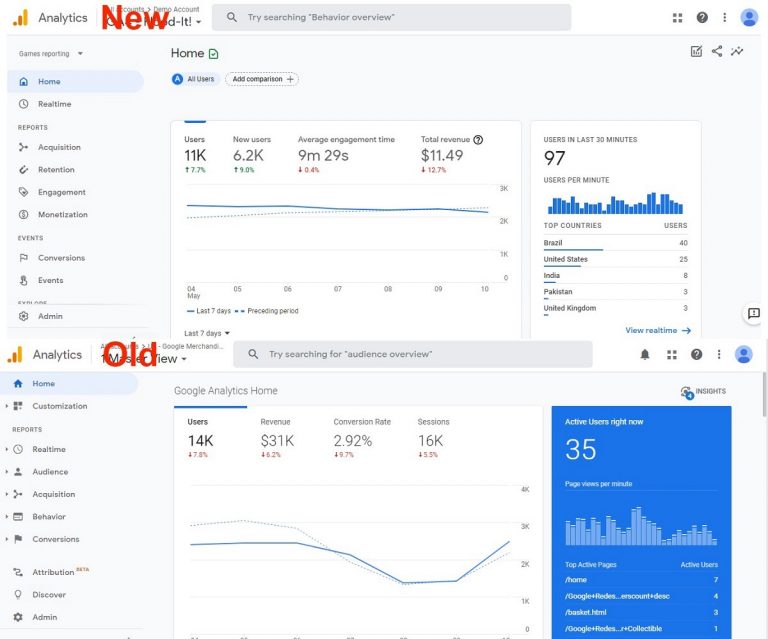
Task: Select Conversion Rate metric tab
Action: point(362,439)
